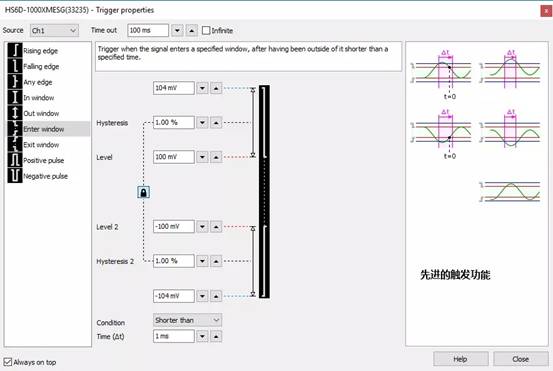Open the Source Ch1 dropdown
The width and height of the screenshot is (553, 371).
pos(54,31)
